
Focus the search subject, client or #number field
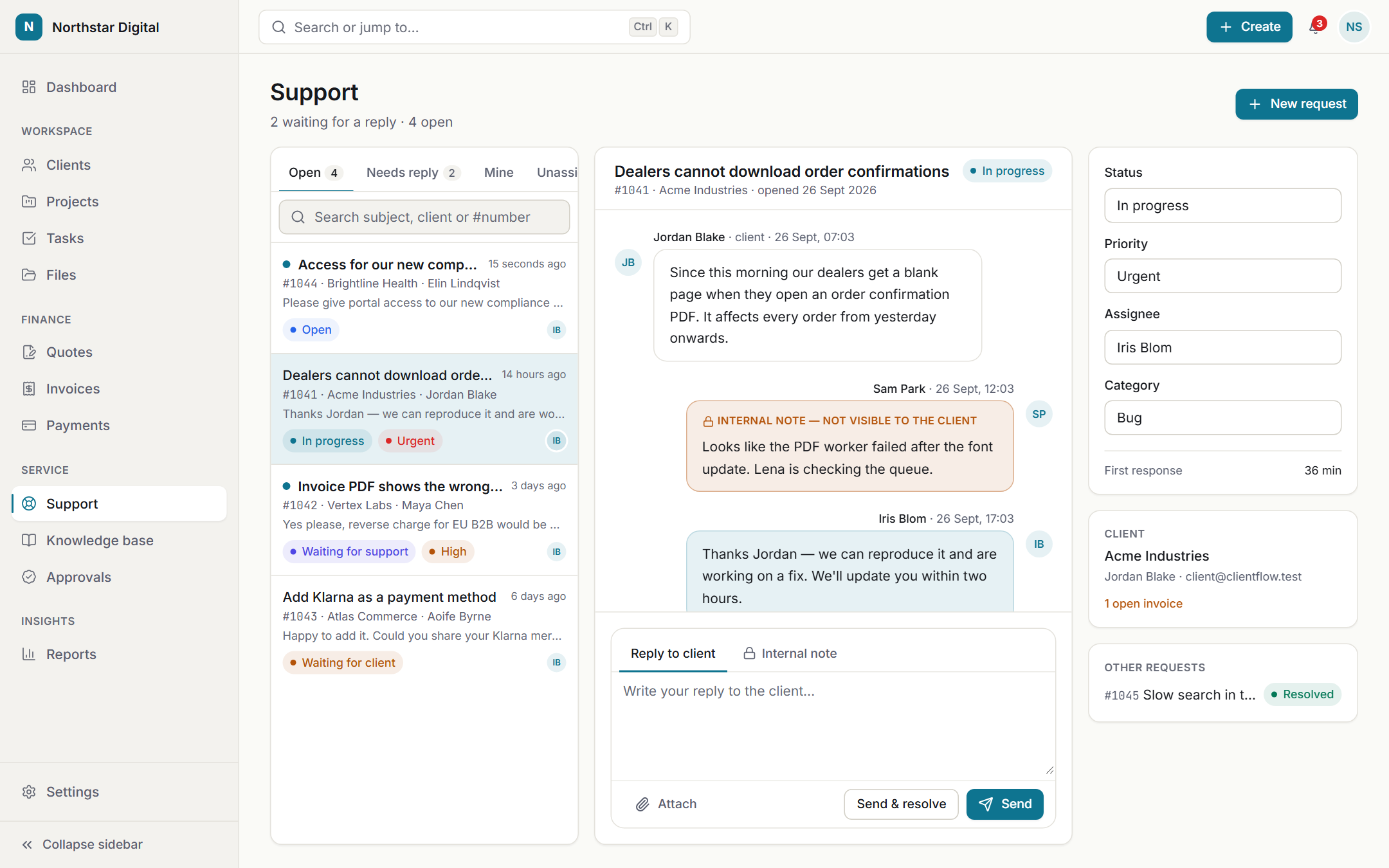point(424,217)
